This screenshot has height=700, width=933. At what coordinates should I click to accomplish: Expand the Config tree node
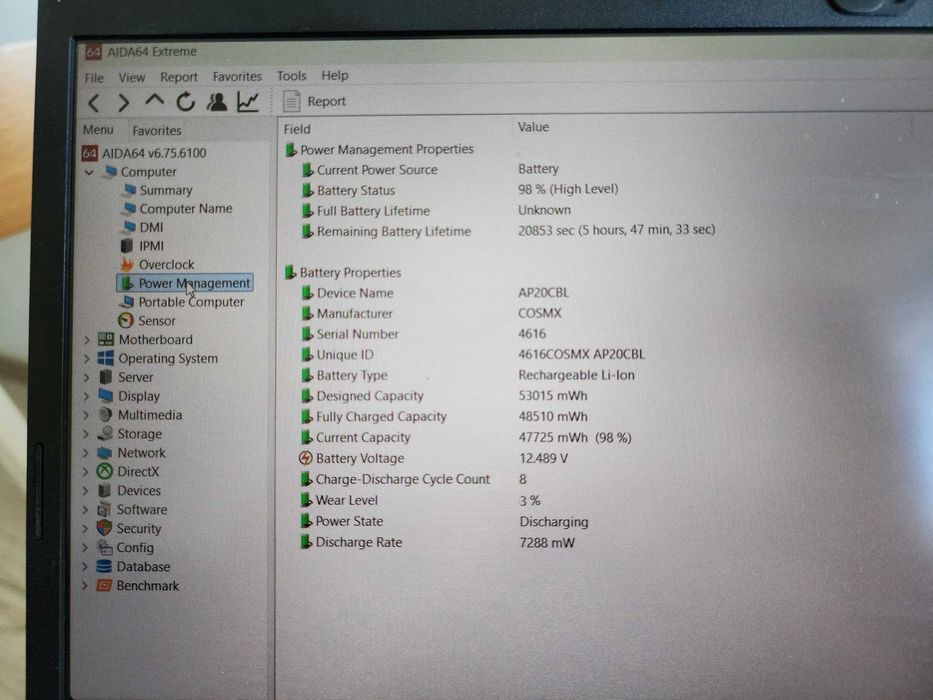pos(84,548)
